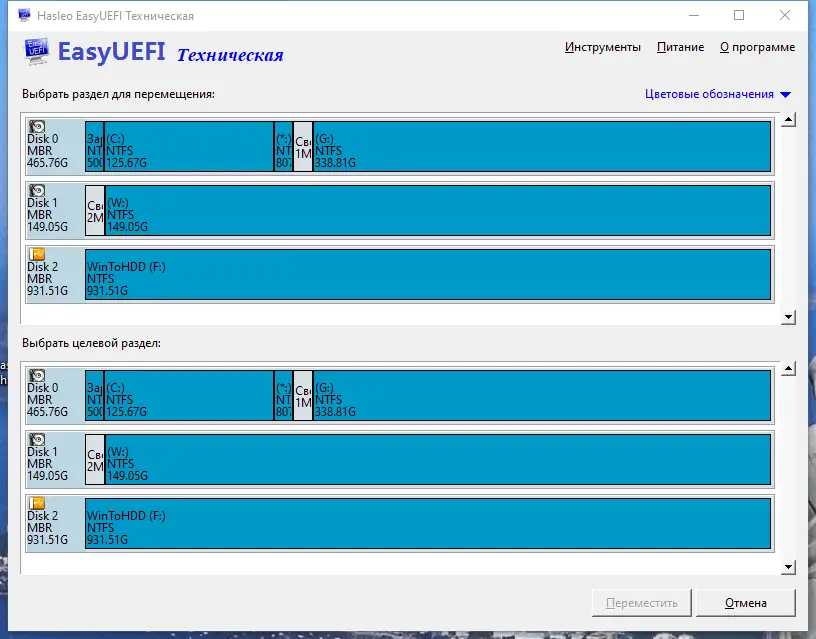Click Disk 1 hard drive icon in source list

click(37, 190)
